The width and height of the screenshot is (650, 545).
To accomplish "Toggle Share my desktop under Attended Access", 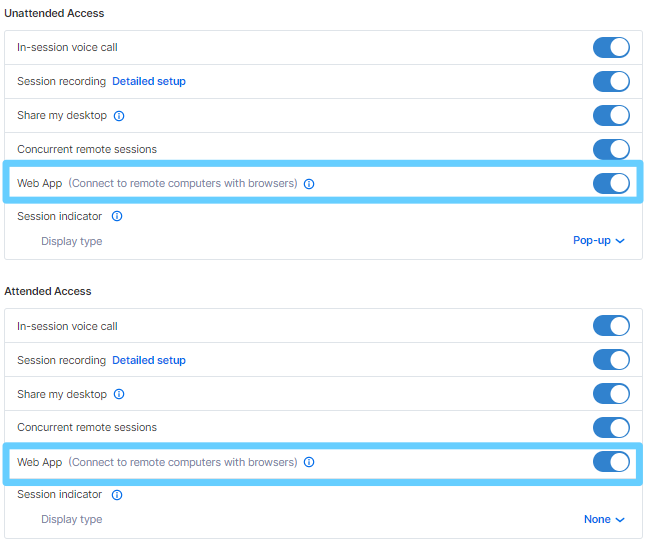I will 611,394.
